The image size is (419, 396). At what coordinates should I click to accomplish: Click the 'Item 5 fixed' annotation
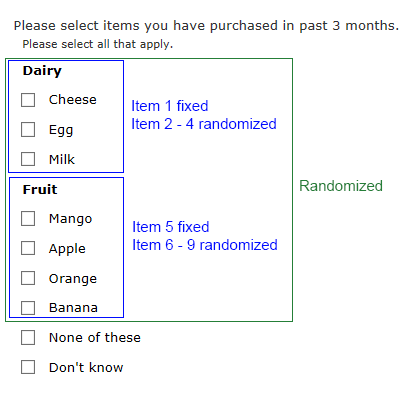(x=171, y=227)
